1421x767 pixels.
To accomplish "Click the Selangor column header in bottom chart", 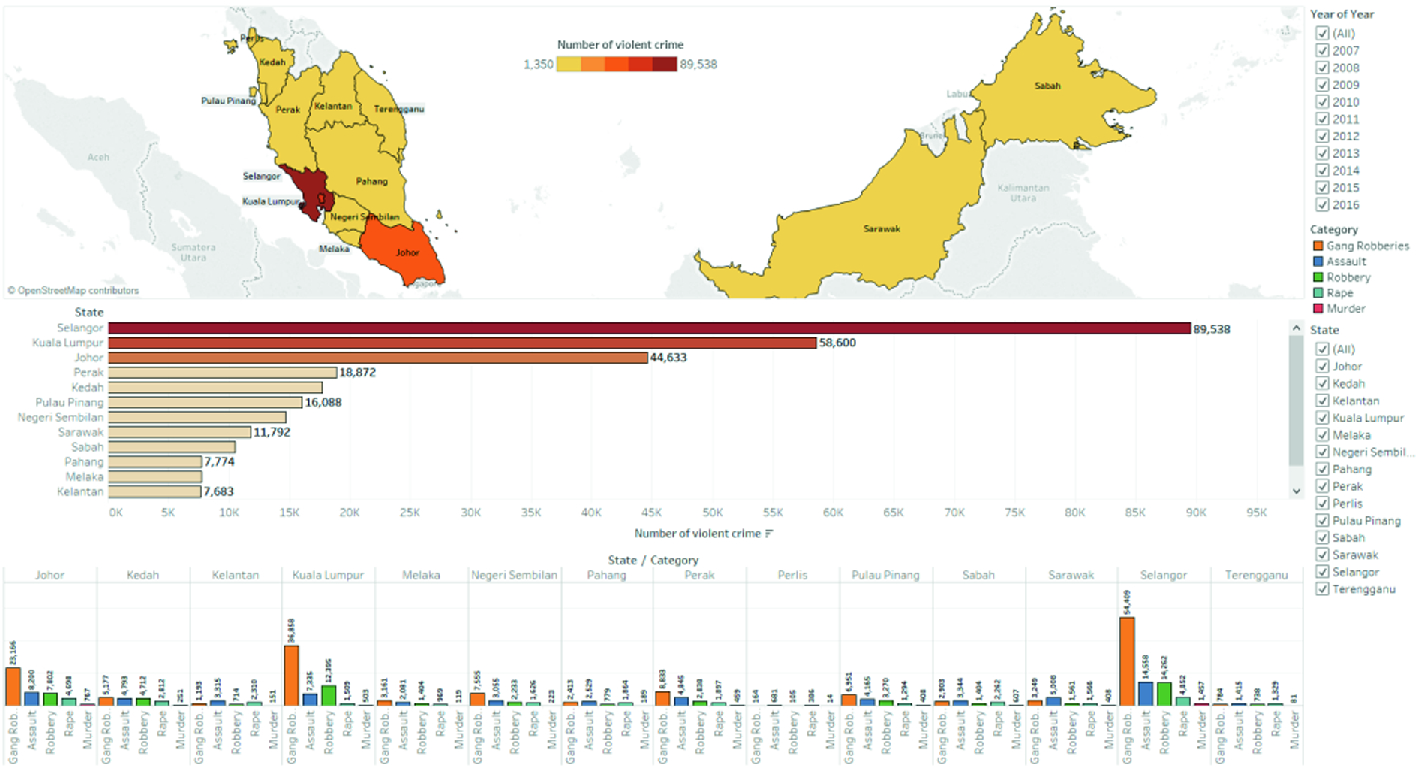I will 1162,575.
